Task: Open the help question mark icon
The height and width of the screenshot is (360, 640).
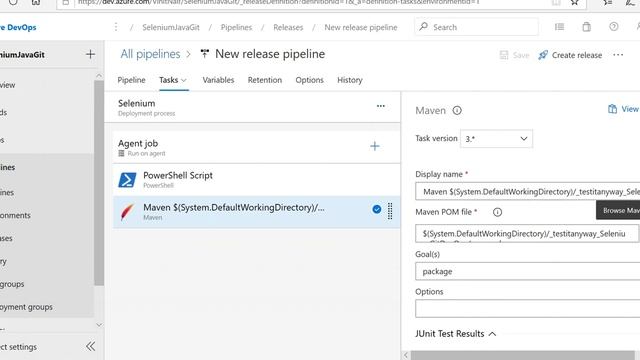Action: point(613,27)
